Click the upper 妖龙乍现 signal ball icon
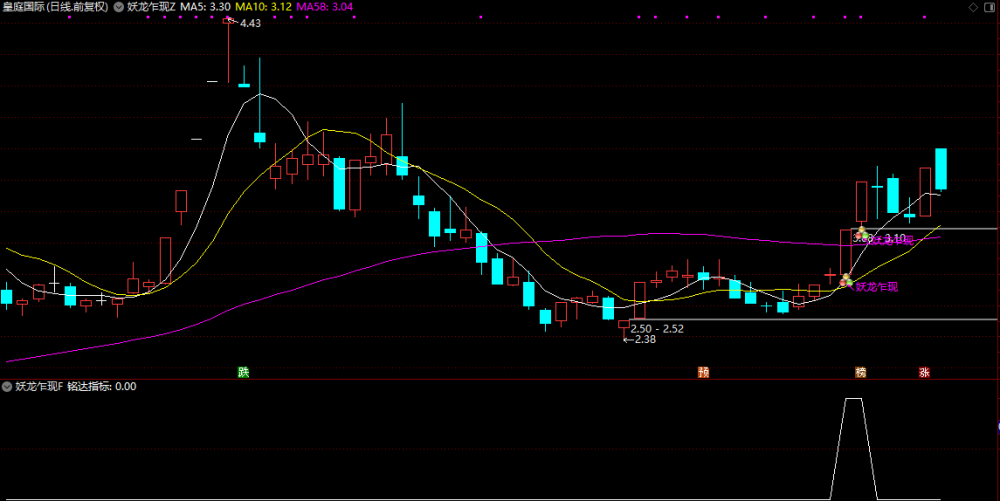Screen dimensions: 1000x501 click(x=862, y=235)
